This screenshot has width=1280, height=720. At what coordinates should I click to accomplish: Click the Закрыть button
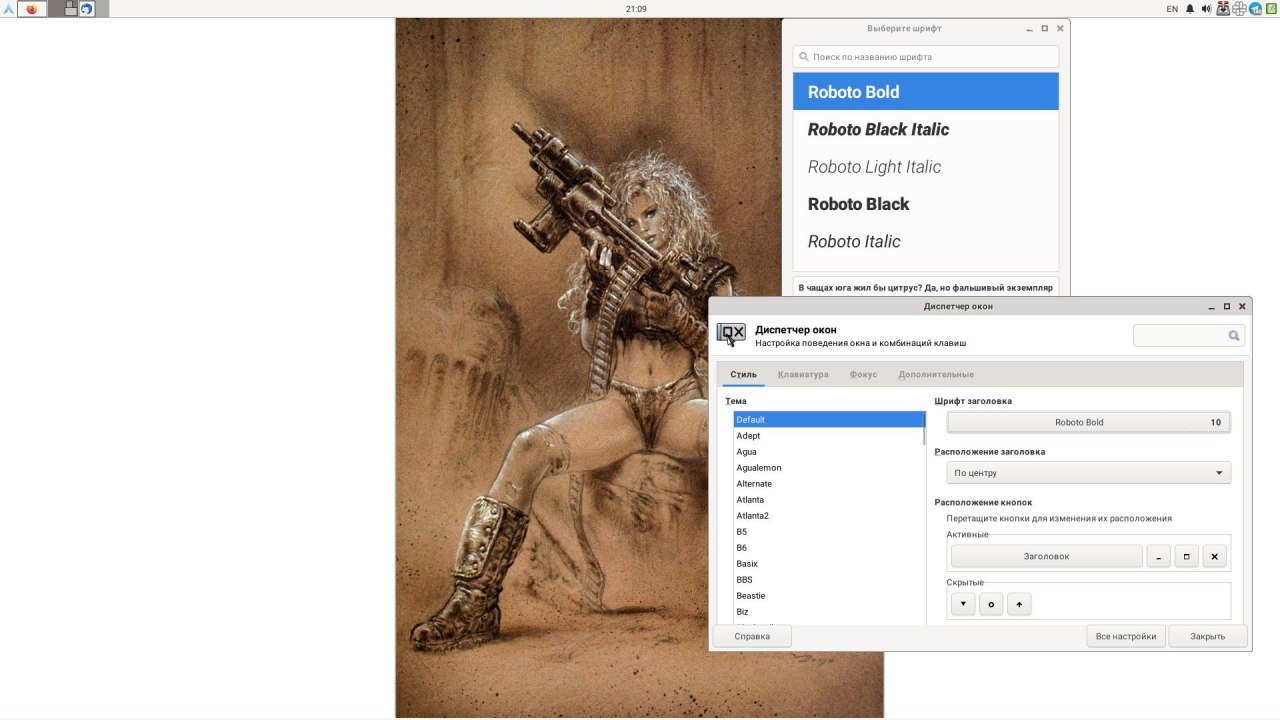1208,636
